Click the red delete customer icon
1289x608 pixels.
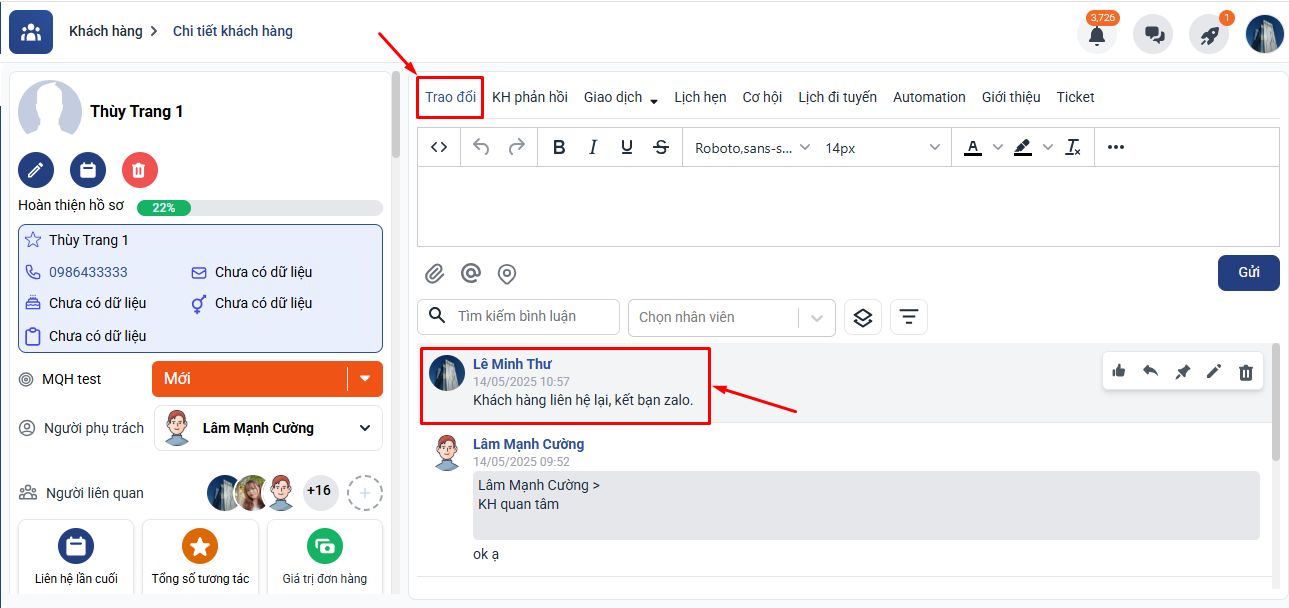click(x=139, y=170)
